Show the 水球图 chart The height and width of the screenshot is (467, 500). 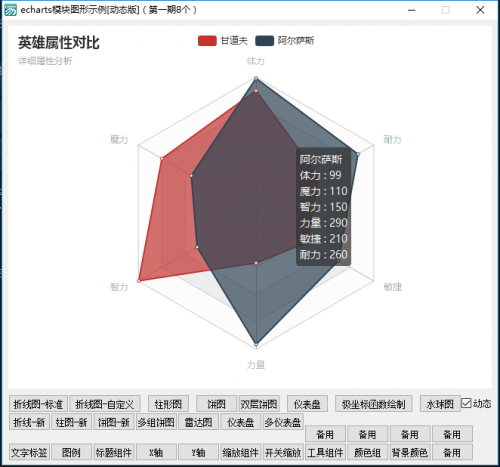coord(440,404)
